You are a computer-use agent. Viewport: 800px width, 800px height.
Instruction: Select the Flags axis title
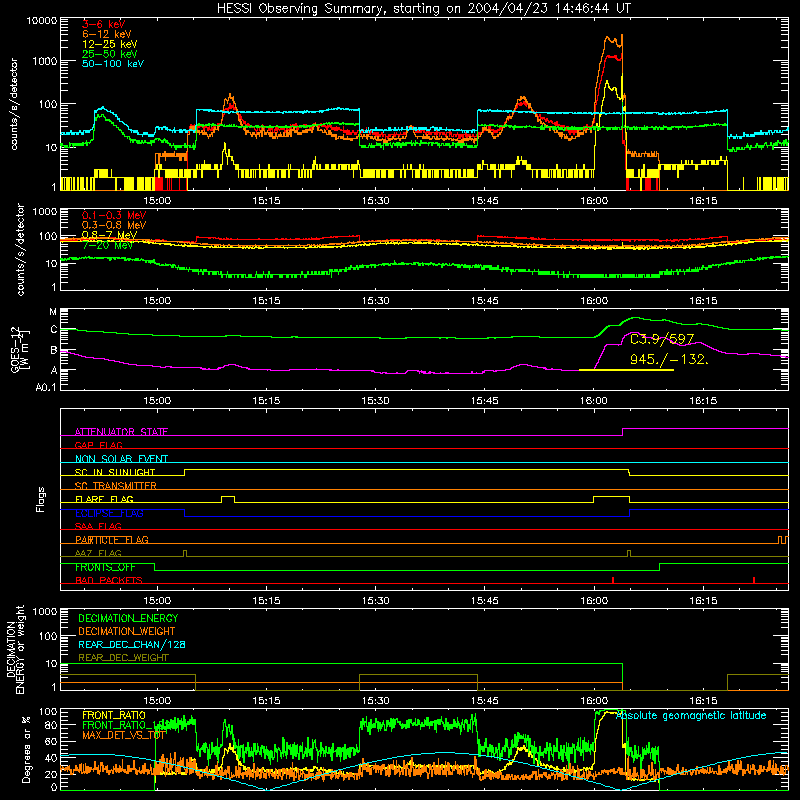tap(40, 499)
